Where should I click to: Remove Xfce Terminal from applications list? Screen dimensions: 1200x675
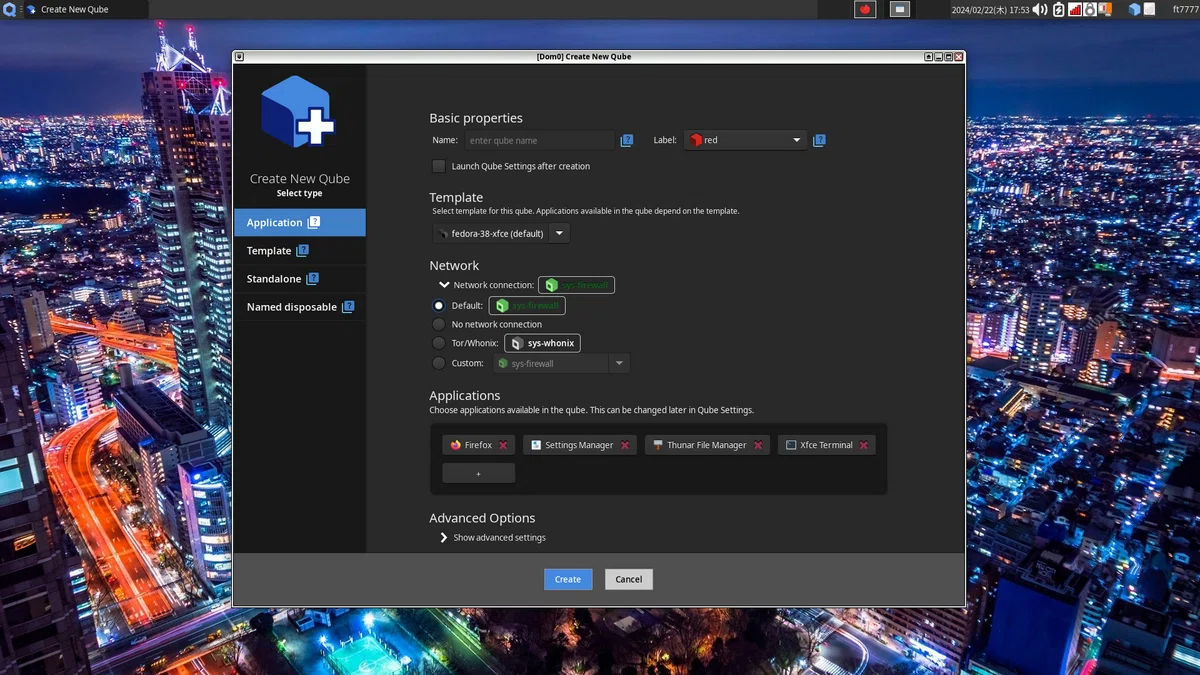(x=864, y=445)
